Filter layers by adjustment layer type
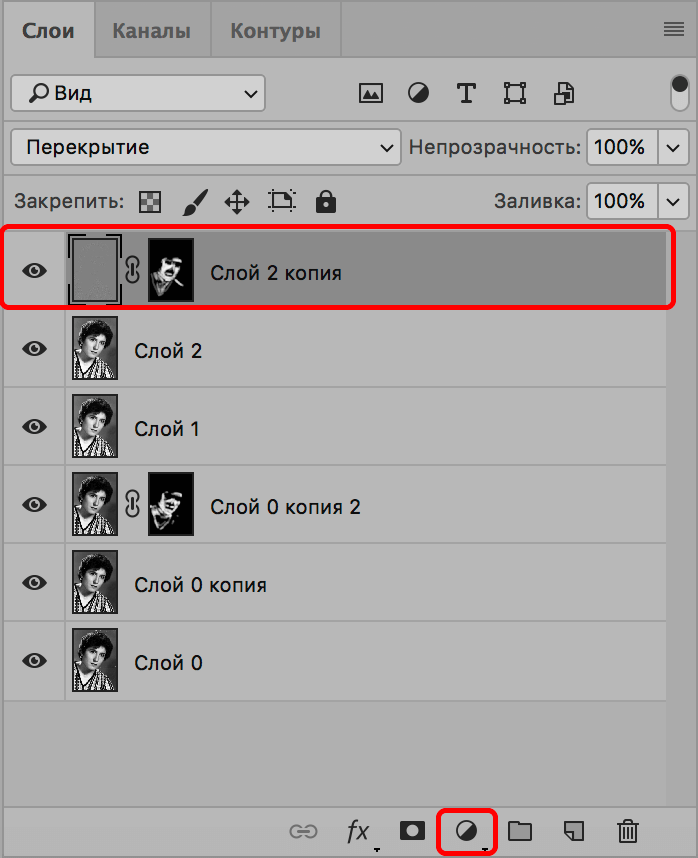Screen dimensions: 698x858 [418, 94]
